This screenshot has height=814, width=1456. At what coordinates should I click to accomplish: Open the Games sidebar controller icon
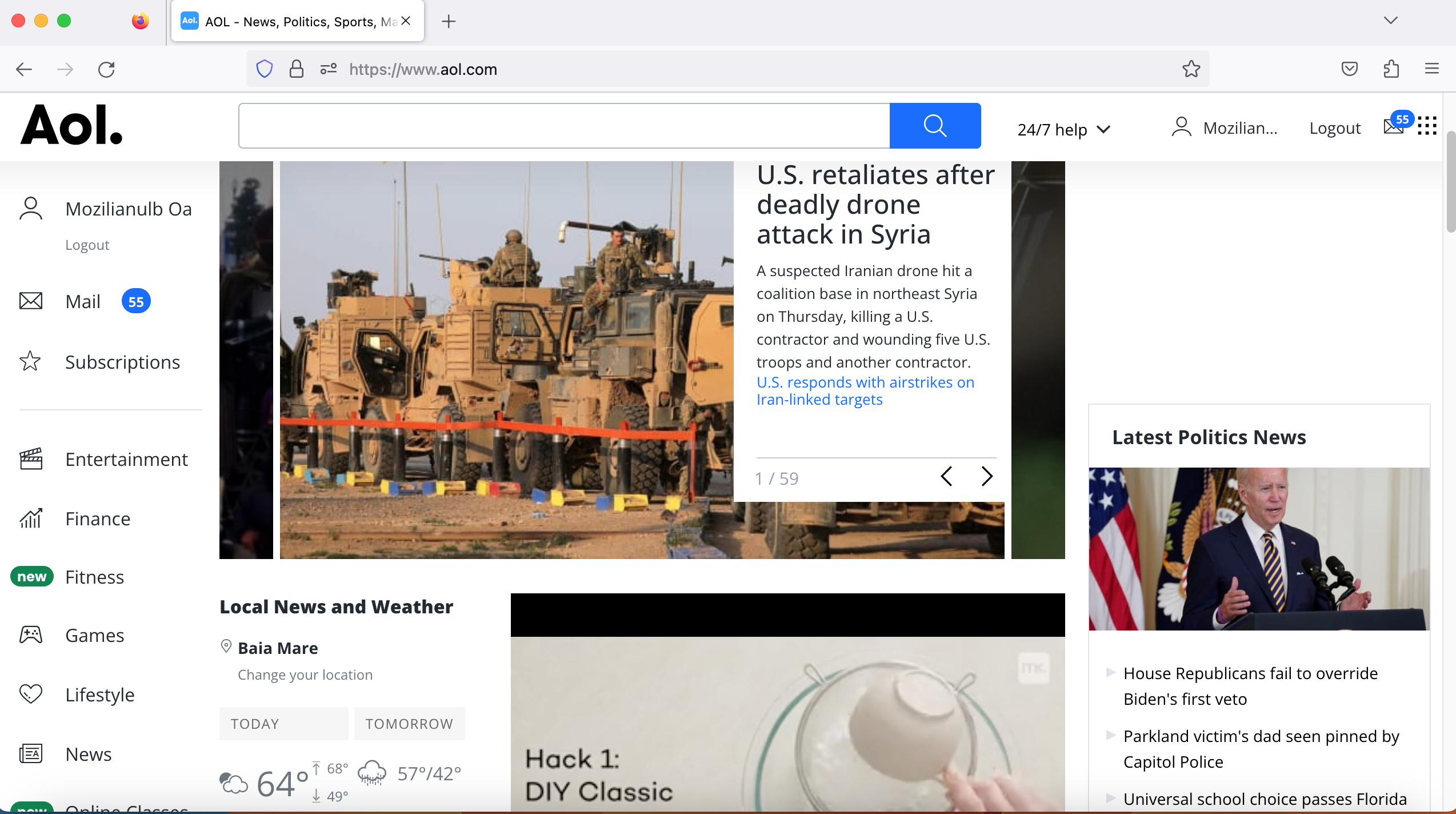31,635
